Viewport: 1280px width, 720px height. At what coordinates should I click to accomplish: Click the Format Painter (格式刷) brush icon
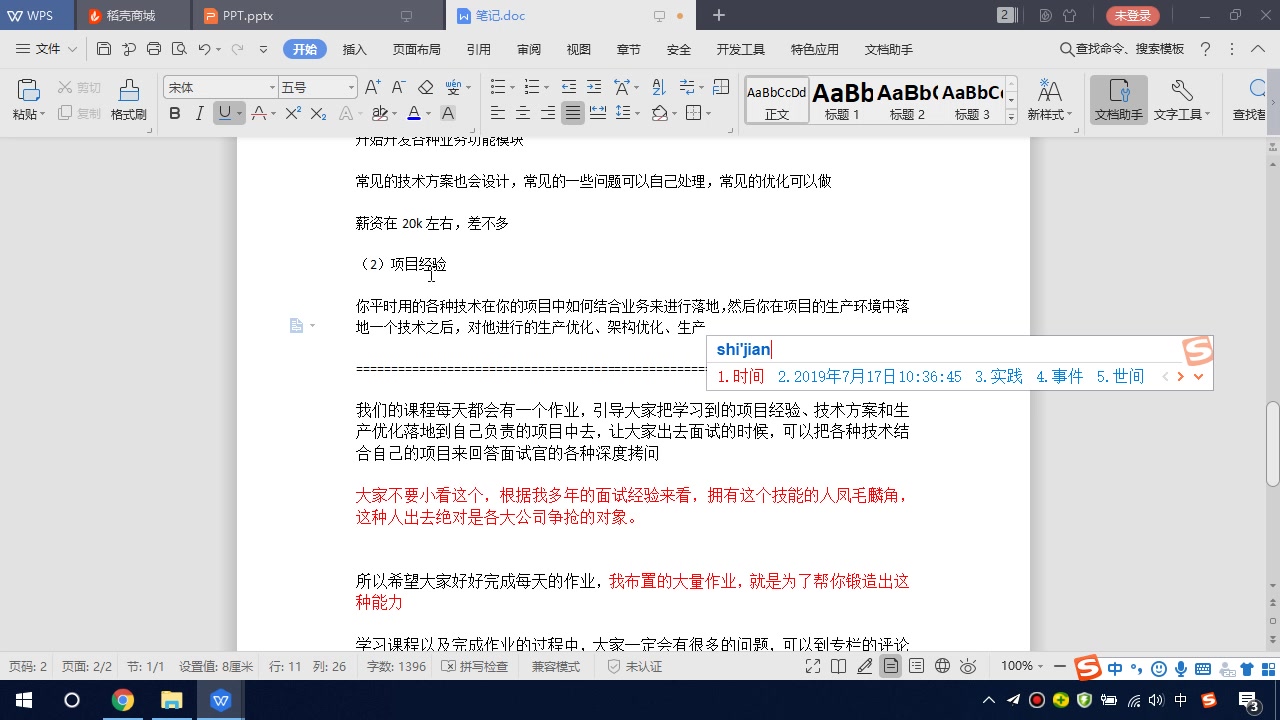pyautogui.click(x=129, y=91)
